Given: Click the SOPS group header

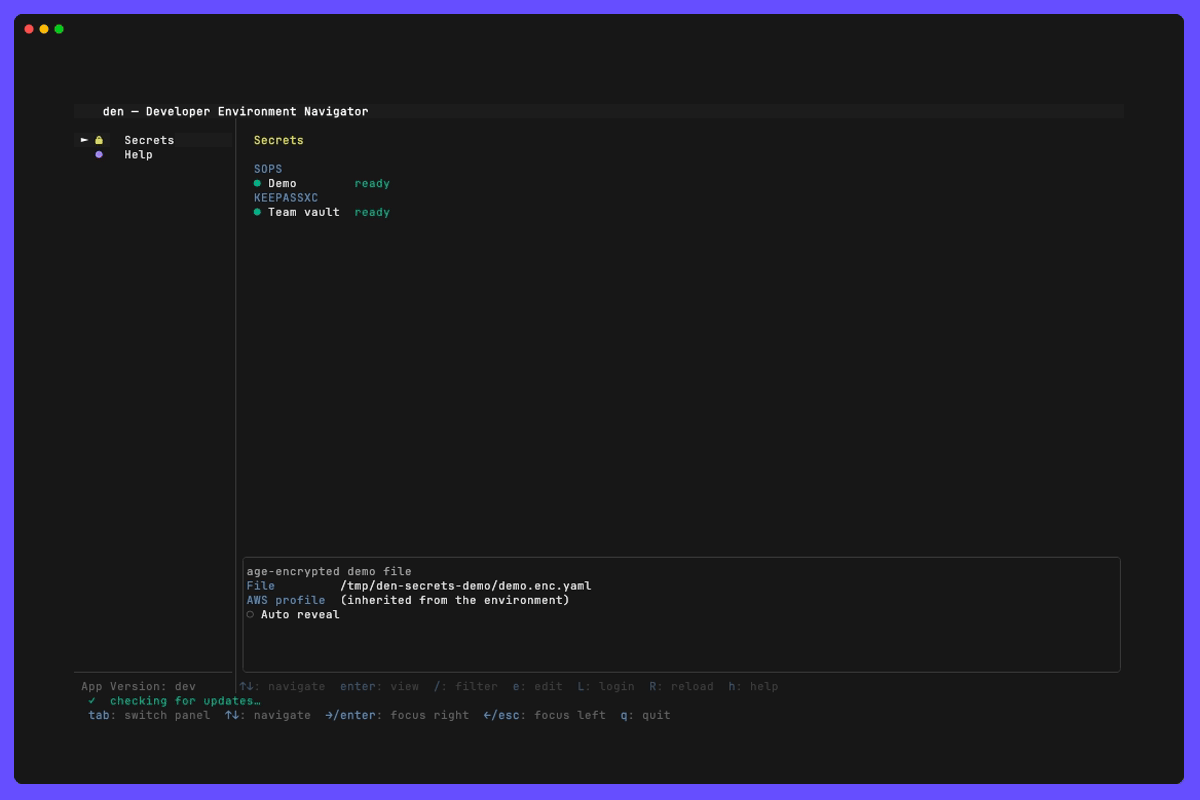Looking at the screenshot, I should 268,169.
